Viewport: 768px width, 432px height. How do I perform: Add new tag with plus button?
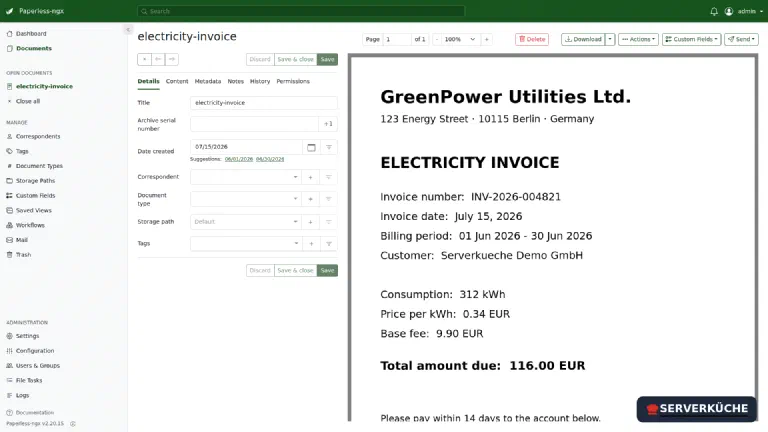coord(311,243)
